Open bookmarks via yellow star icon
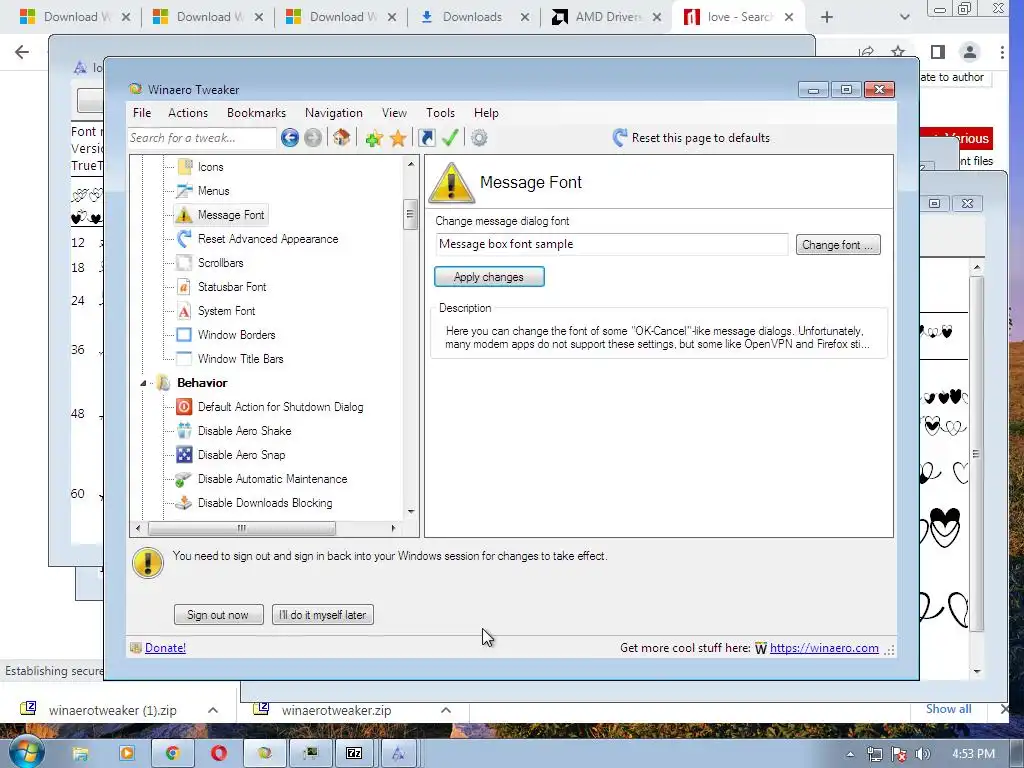1024x768 pixels. 398,138
